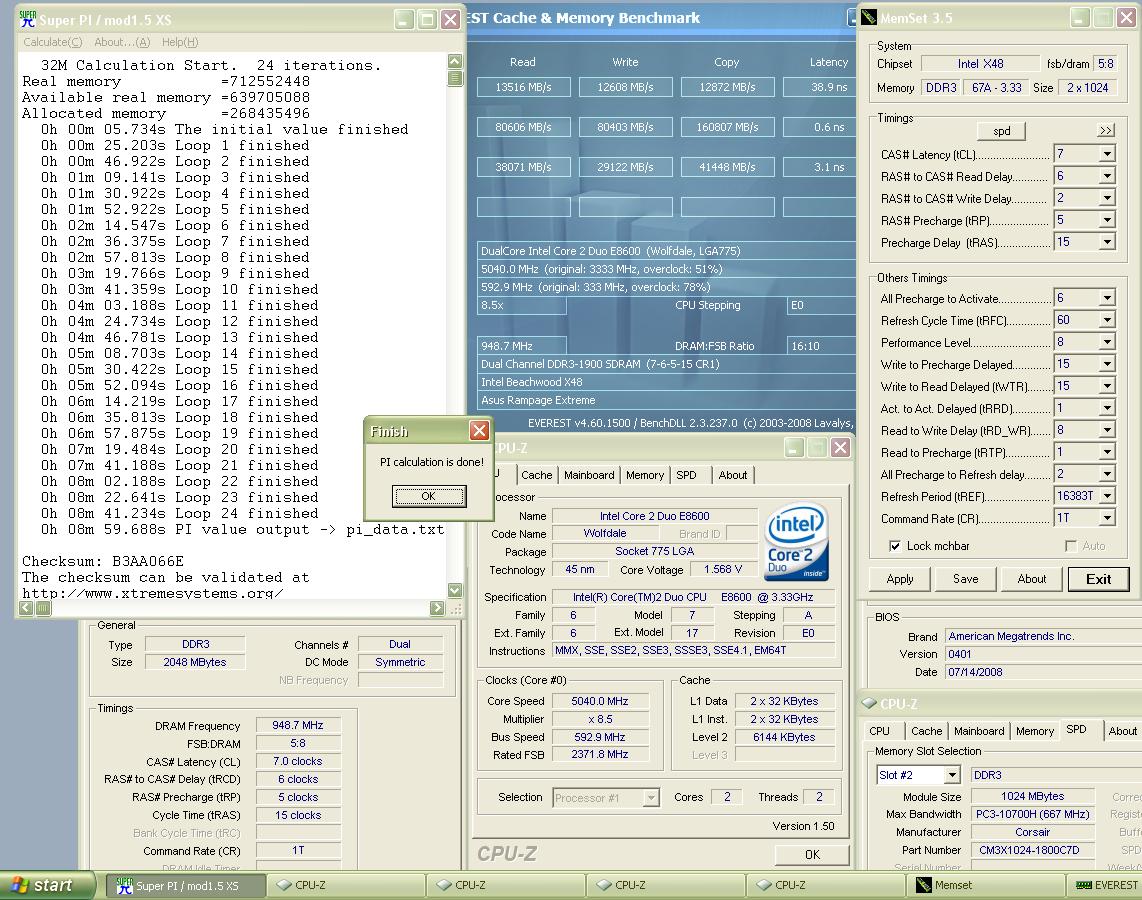The image size is (1142, 900).
Task: Click Apply button in MemSet
Action: click(x=899, y=579)
